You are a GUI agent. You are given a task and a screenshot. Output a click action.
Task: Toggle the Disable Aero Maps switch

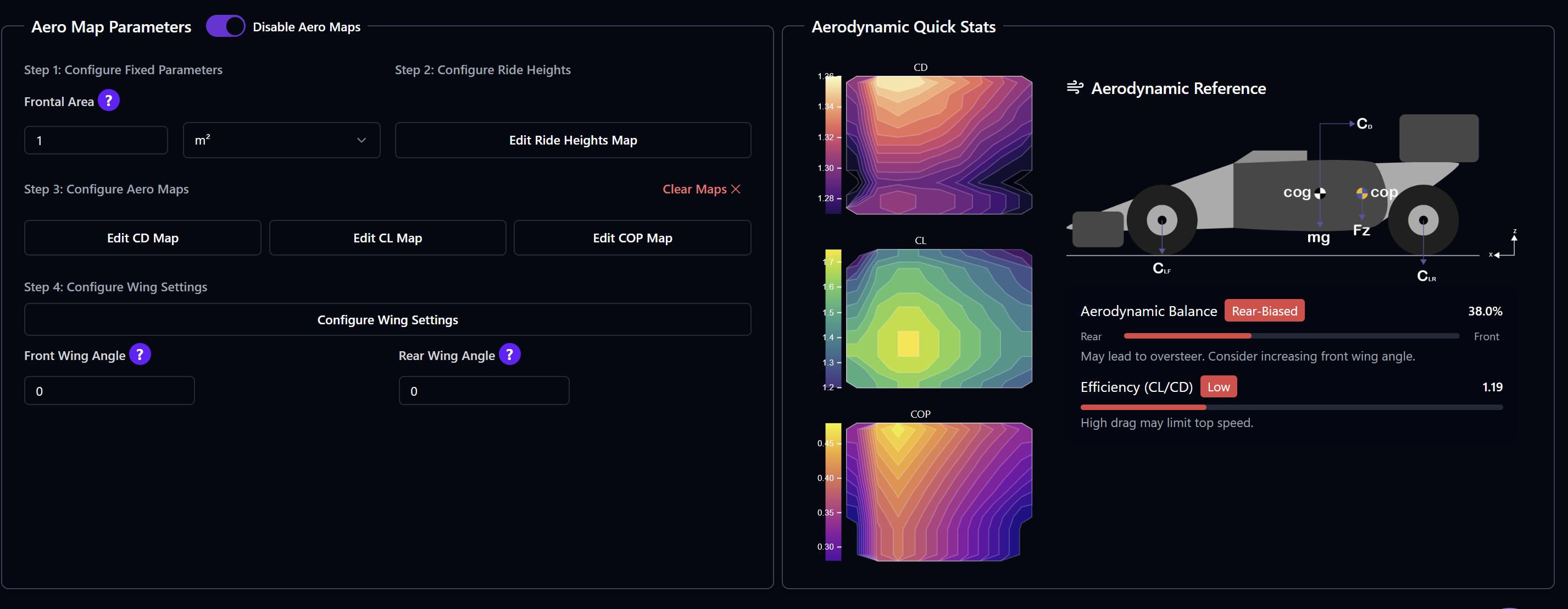click(225, 26)
